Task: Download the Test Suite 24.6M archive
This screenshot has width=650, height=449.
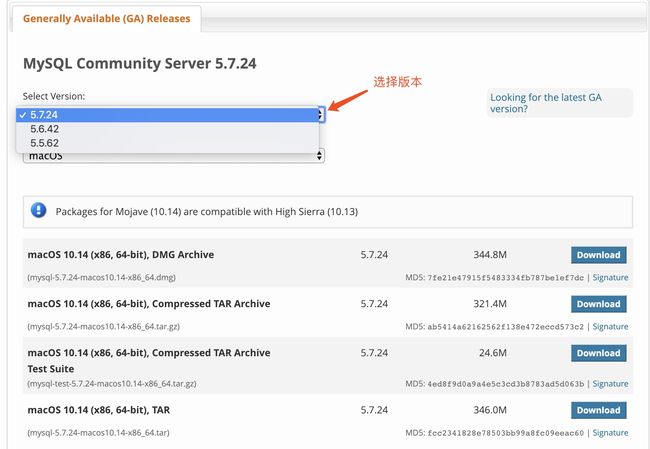Action: point(599,353)
